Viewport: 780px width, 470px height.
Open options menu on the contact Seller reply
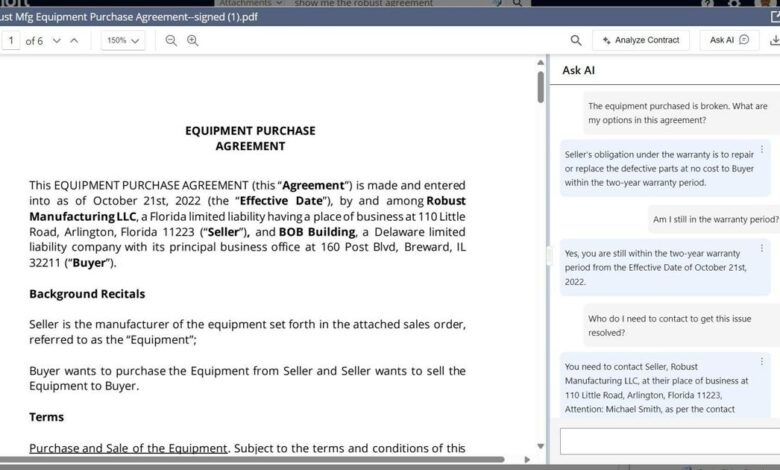click(x=762, y=361)
